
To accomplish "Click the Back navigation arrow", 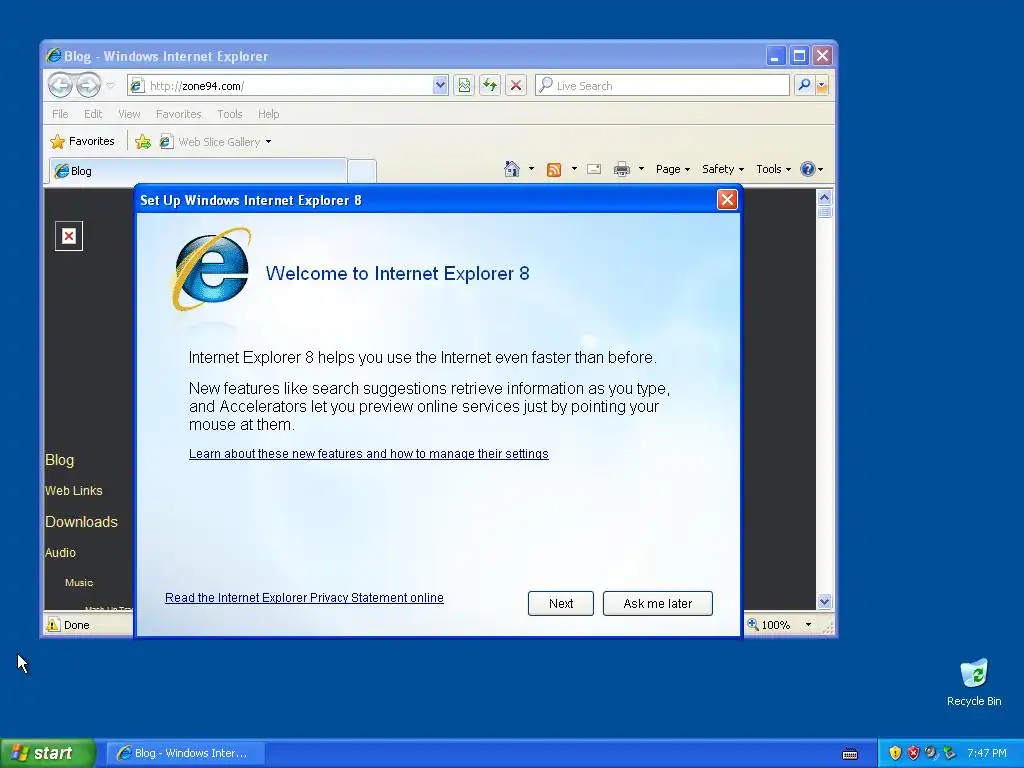I will (x=61, y=85).
